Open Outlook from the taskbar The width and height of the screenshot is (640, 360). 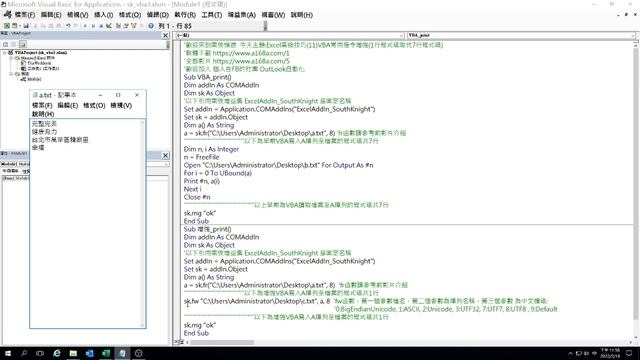(x=89, y=353)
